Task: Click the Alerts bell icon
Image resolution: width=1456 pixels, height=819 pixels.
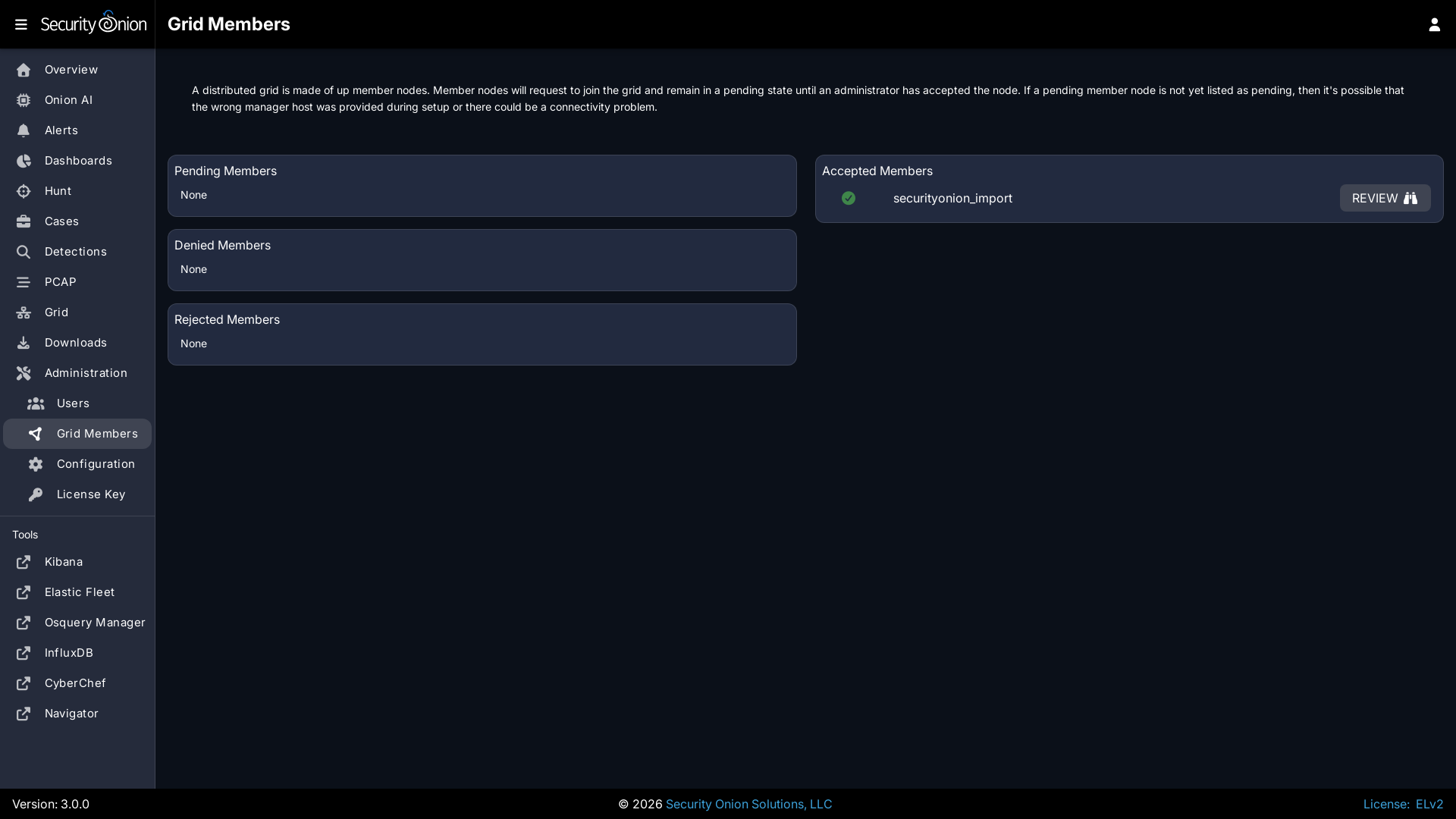Action: pos(24,130)
